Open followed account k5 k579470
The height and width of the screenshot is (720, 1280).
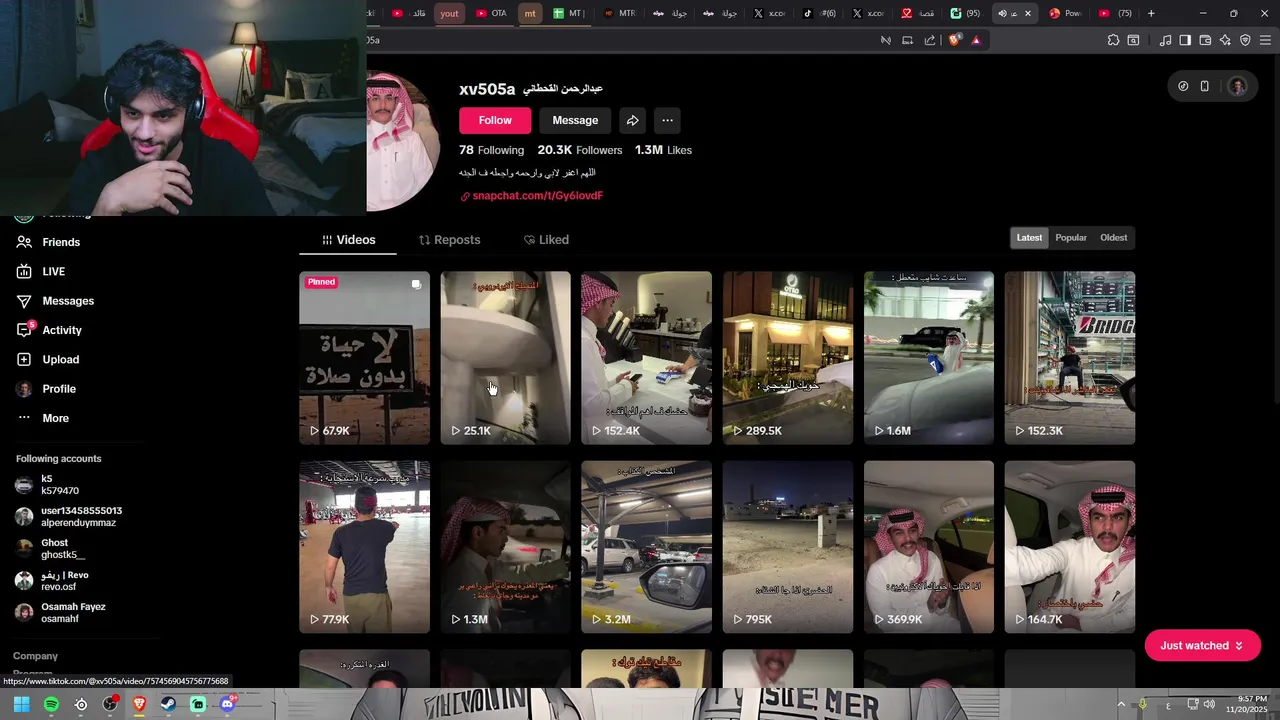click(60, 485)
